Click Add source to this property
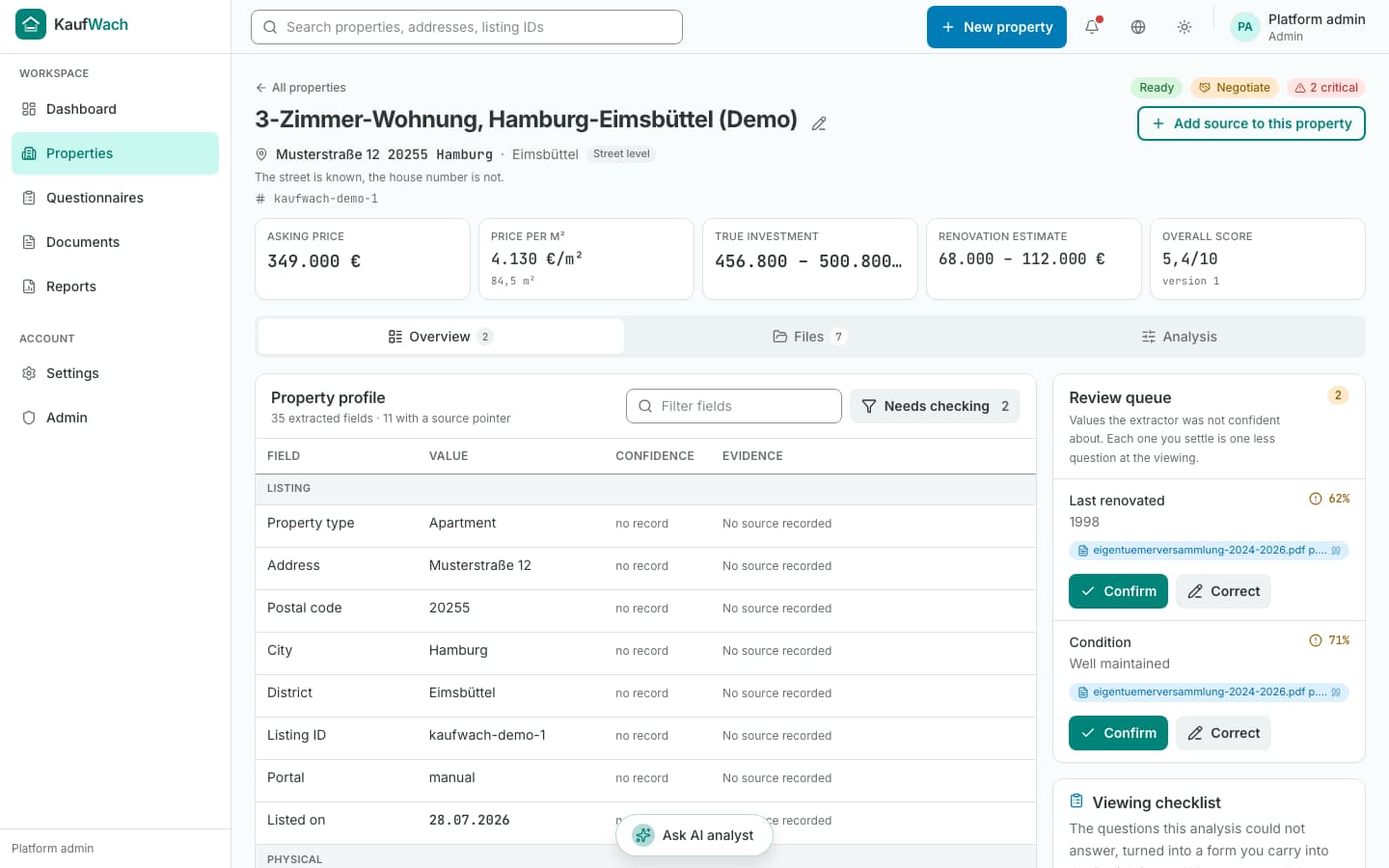The height and width of the screenshot is (868, 1389). coord(1251,123)
